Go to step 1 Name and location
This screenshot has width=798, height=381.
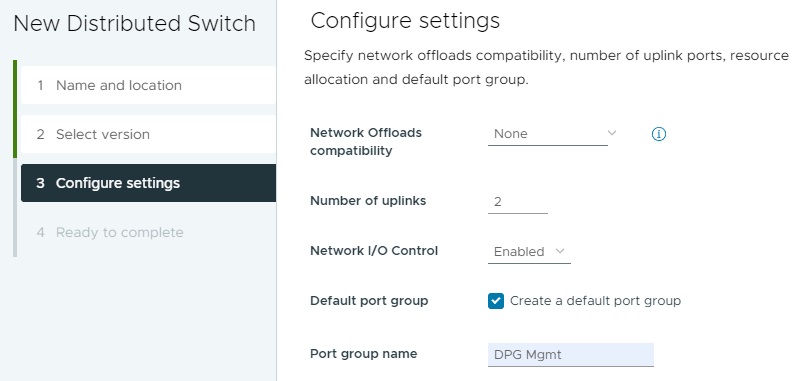(x=148, y=85)
